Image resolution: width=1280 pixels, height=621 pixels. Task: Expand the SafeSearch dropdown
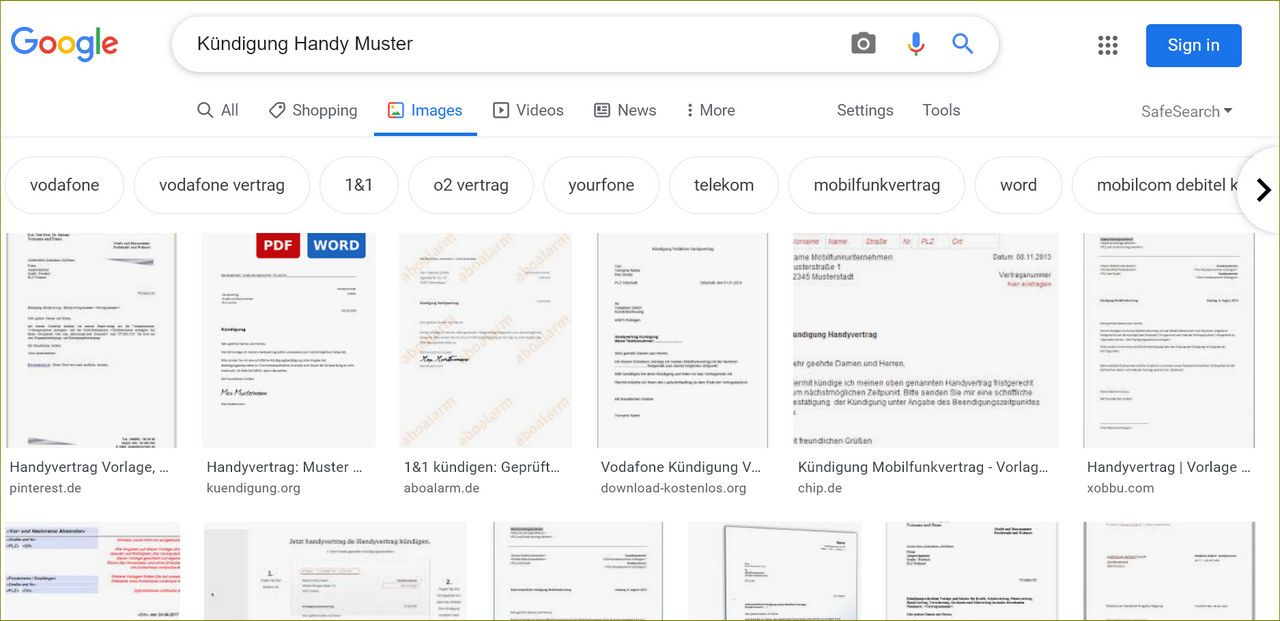1187,111
